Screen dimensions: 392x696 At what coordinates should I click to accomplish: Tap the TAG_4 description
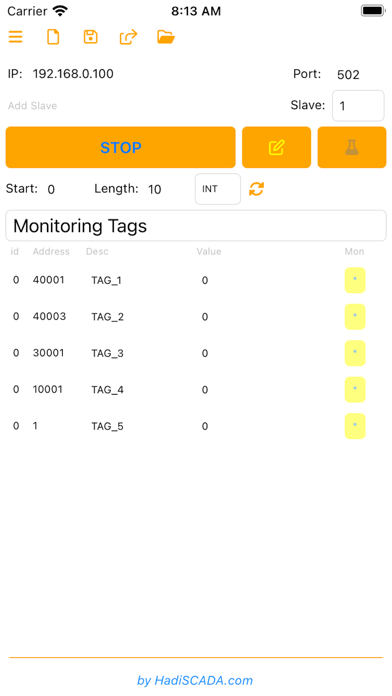[x=107, y=390]
